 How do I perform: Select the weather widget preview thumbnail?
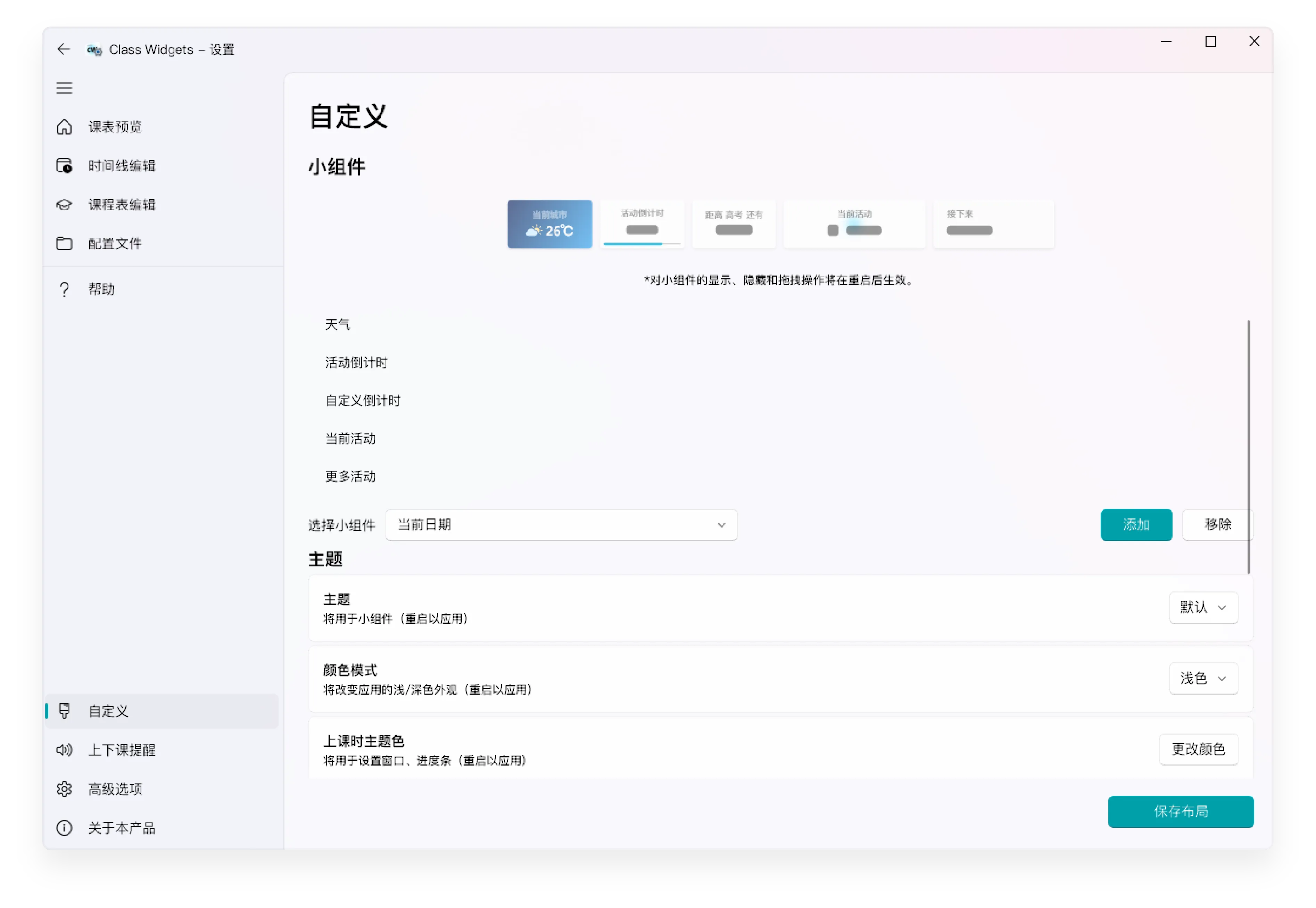[549, 224]
